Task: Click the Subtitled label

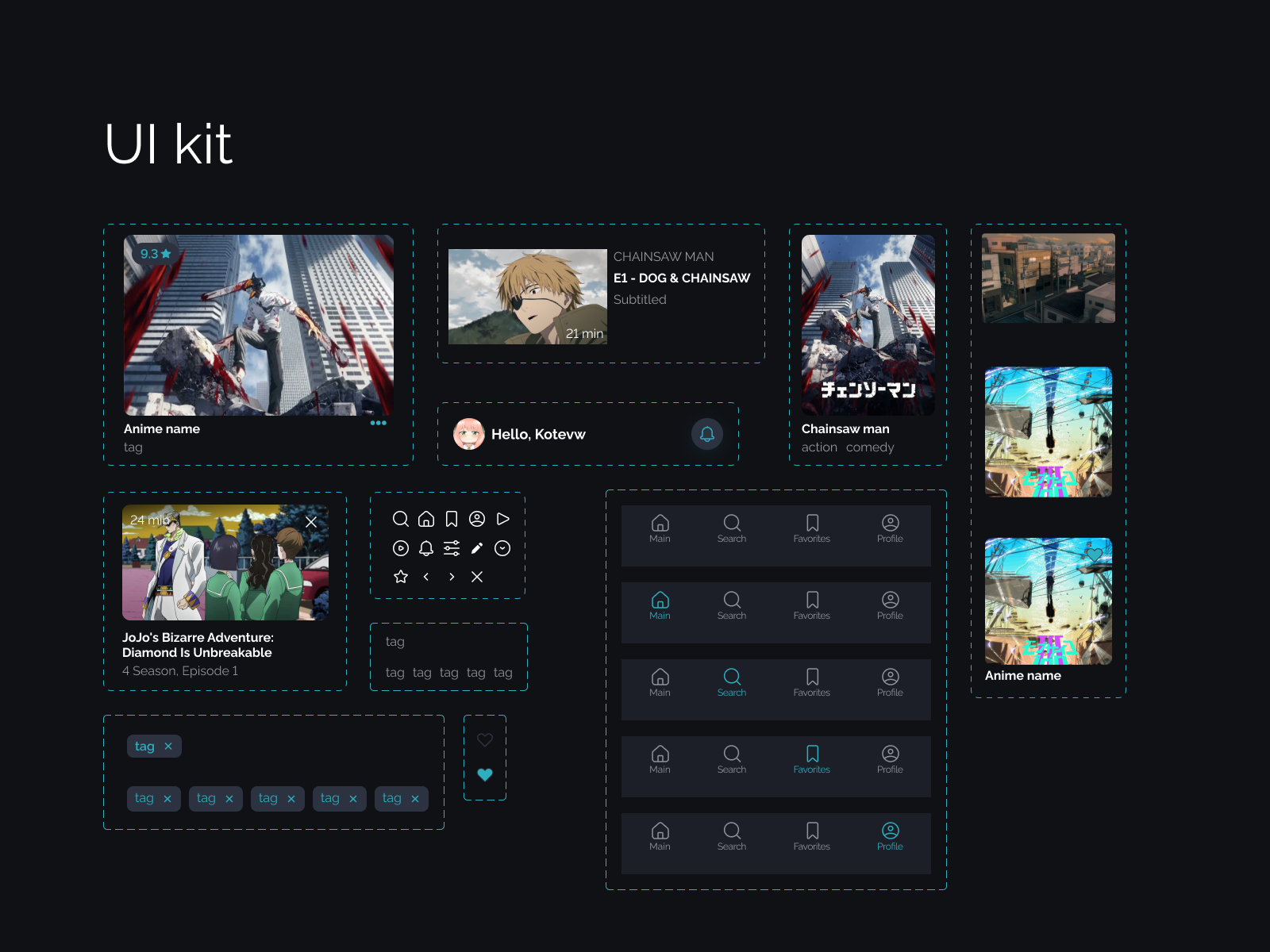Action: (x=640, y=299)
